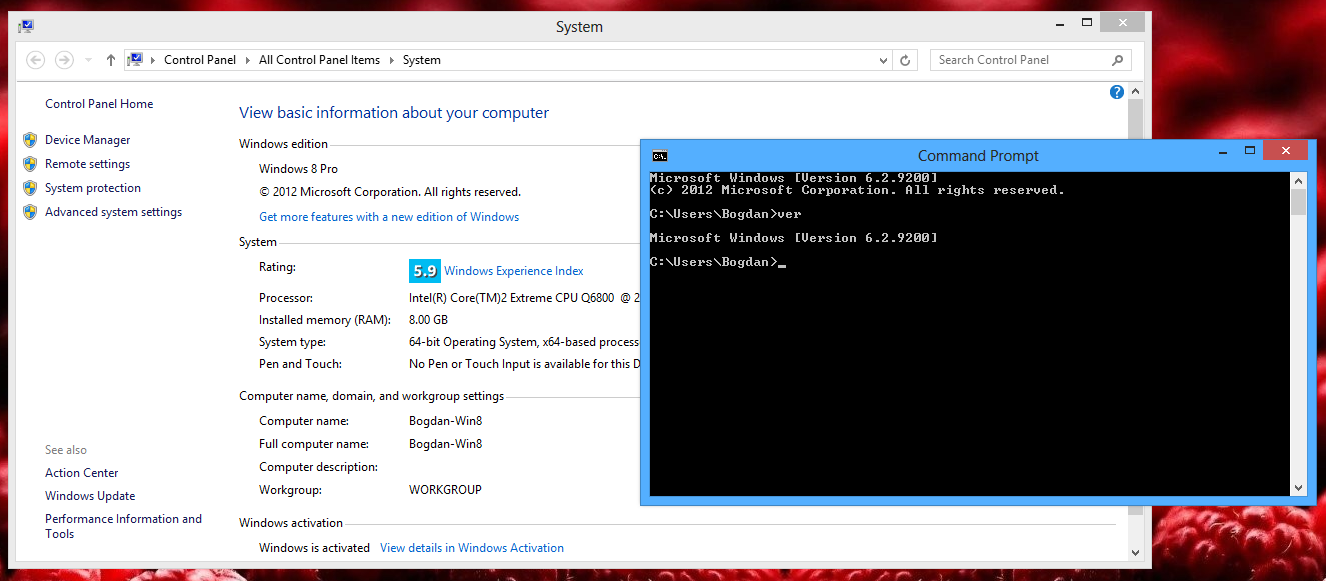The height and width of the screenshot is (581, 1326).
Task: Open the recent locations dropdown arrow
Action: pos(88,60)
